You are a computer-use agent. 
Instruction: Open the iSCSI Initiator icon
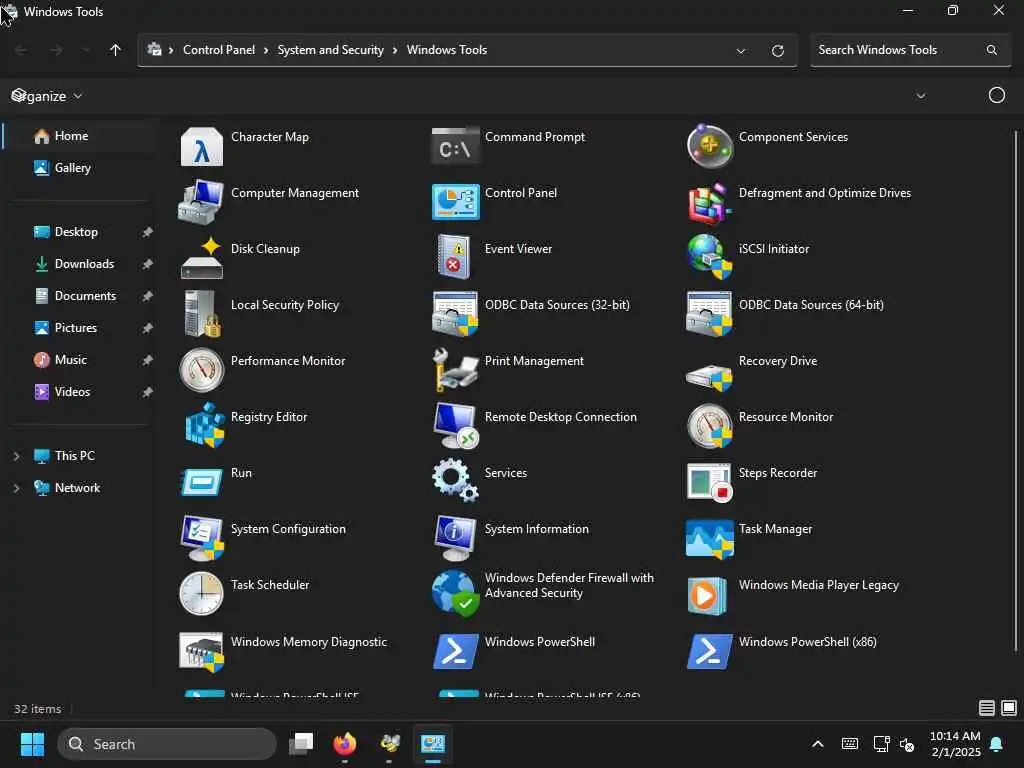[x=709, y=257]
